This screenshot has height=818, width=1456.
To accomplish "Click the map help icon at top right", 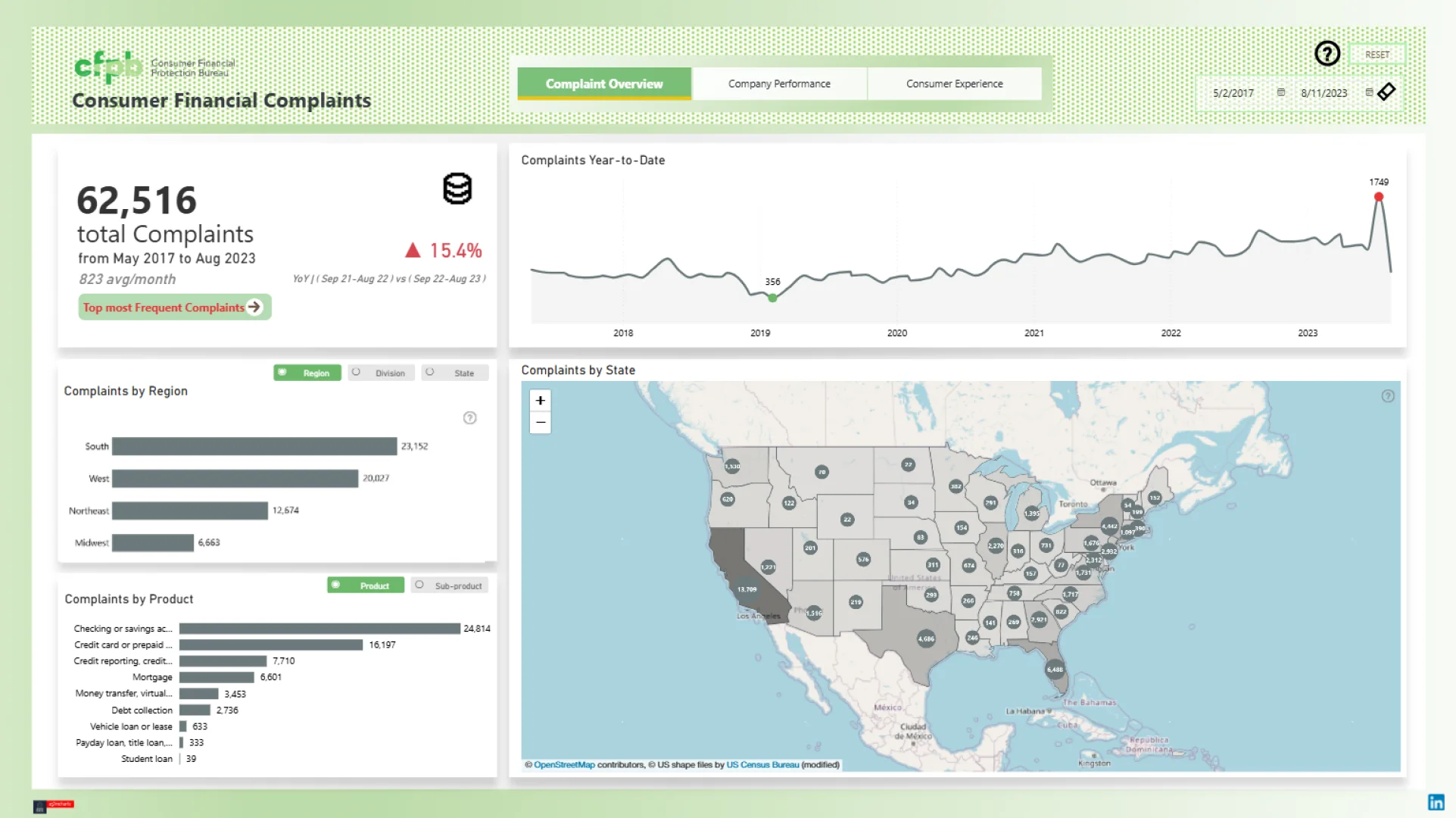I will pyautogui.click(x=1388, y=396).
